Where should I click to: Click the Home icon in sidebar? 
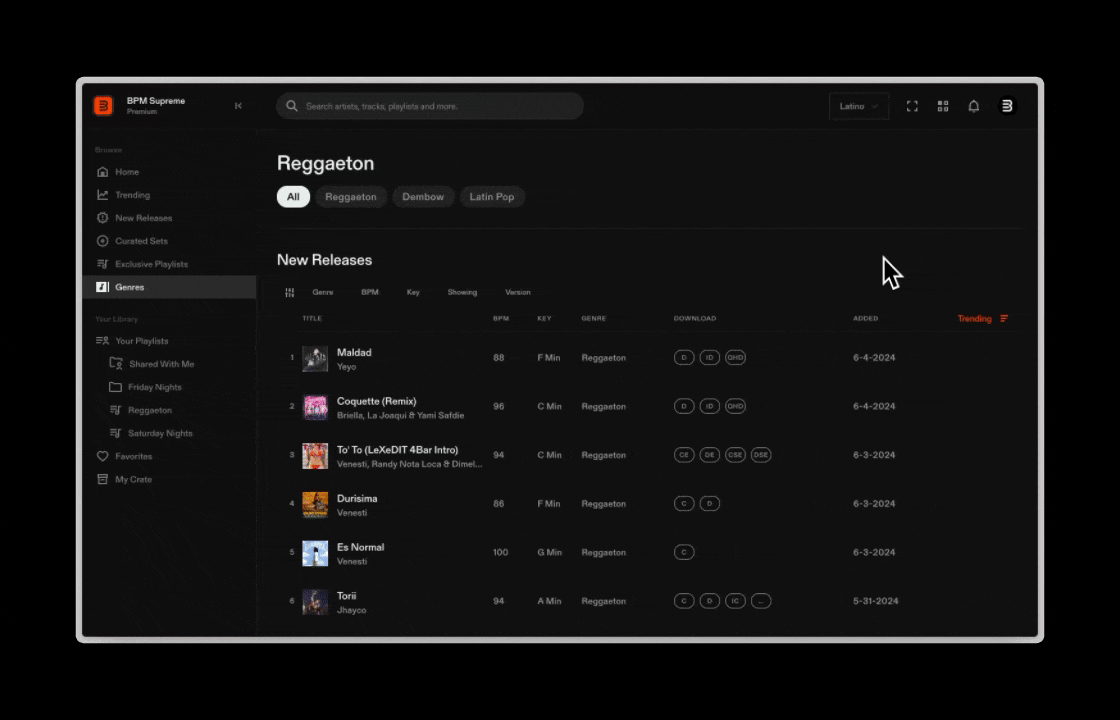102,171
